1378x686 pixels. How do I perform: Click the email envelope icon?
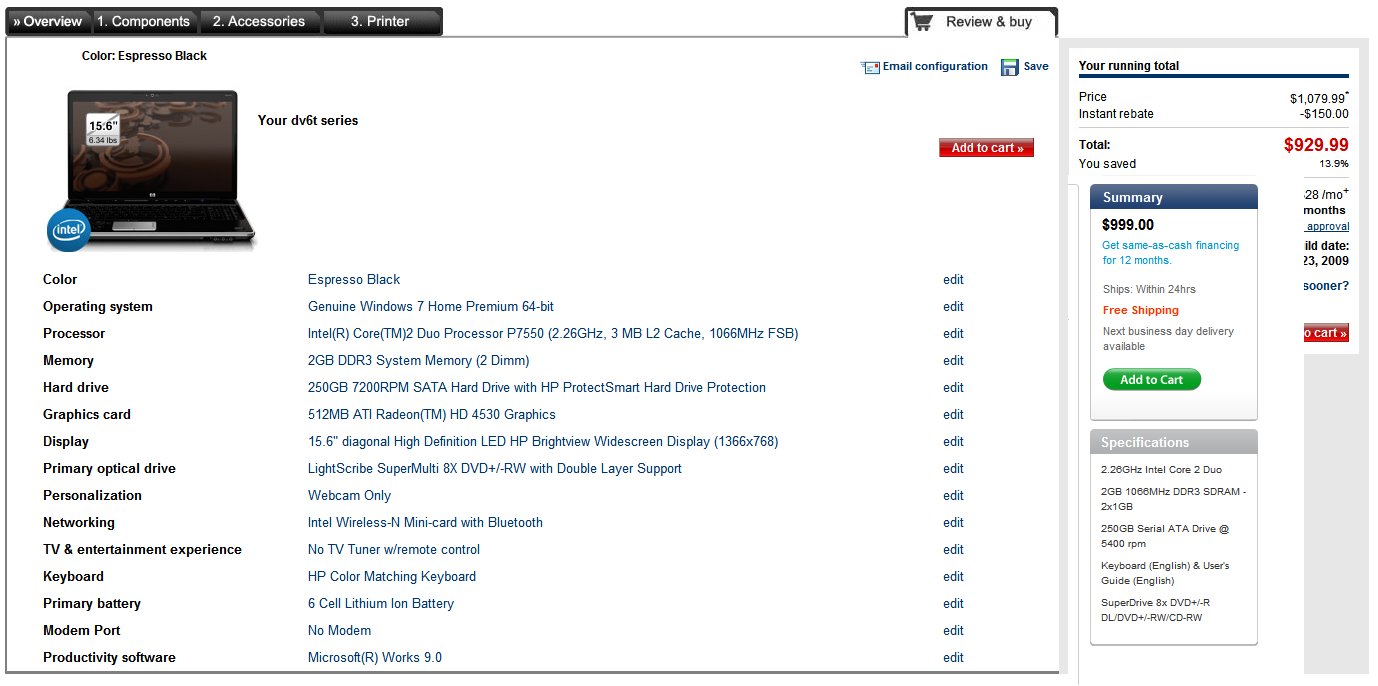[870, 67]
